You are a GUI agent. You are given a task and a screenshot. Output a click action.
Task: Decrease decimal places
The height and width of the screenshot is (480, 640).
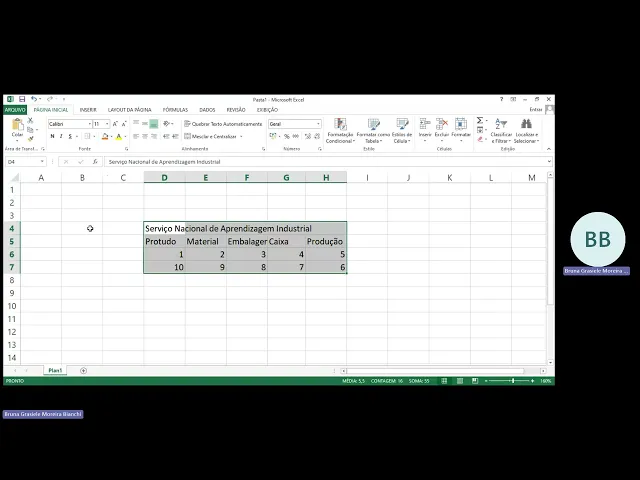pos(317,136)
